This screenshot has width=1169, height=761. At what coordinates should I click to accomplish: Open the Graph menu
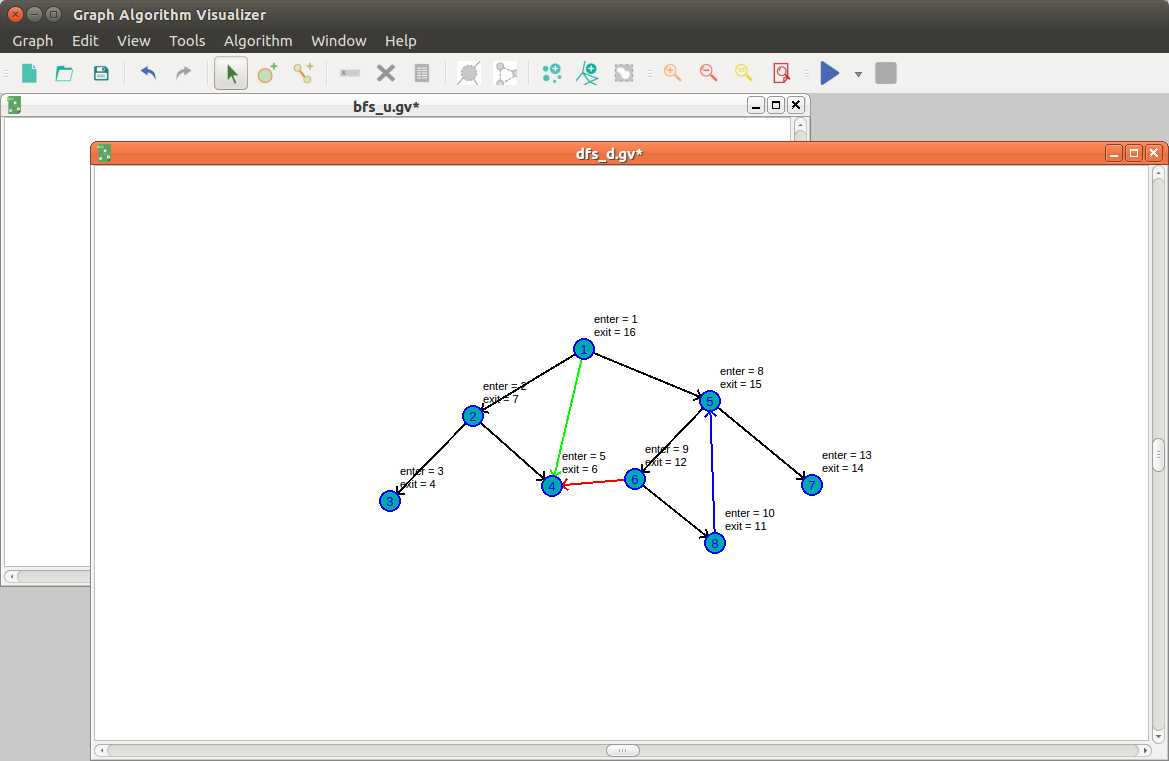[33, 41]
